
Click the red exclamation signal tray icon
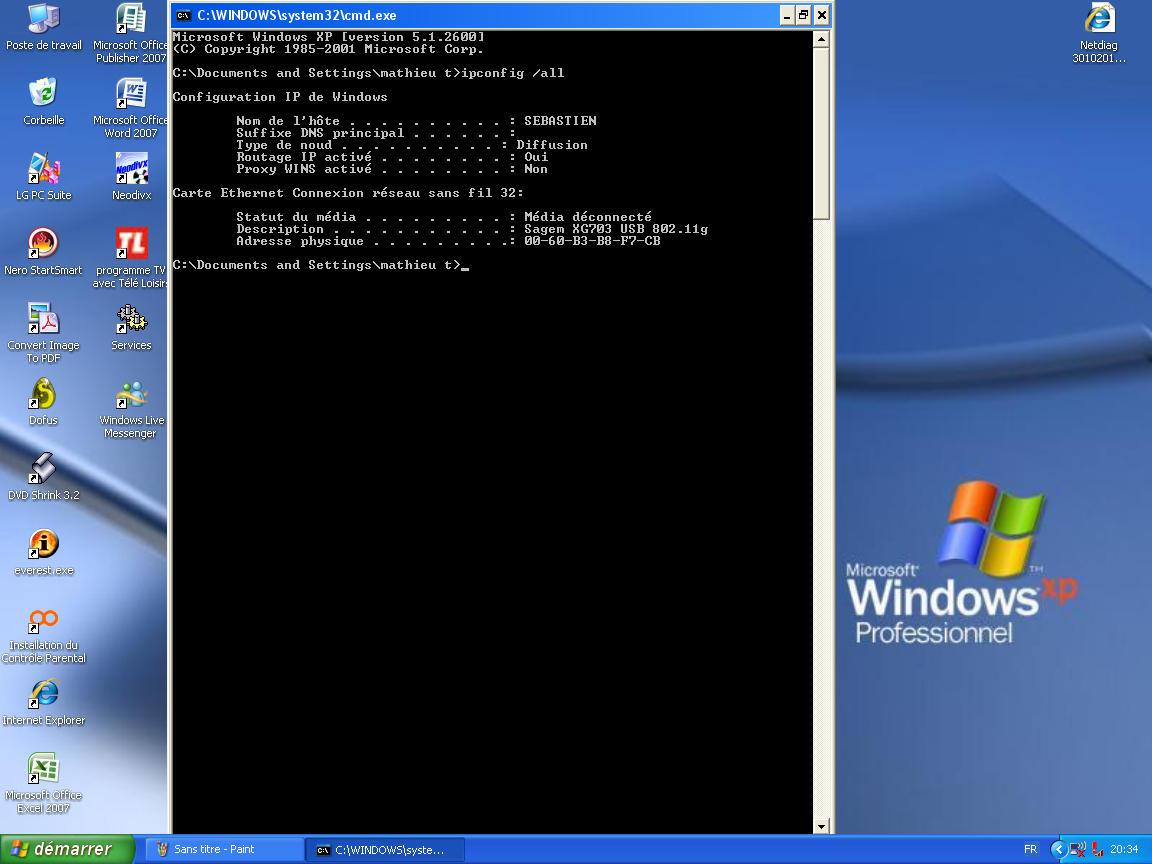click(1098, 849)
